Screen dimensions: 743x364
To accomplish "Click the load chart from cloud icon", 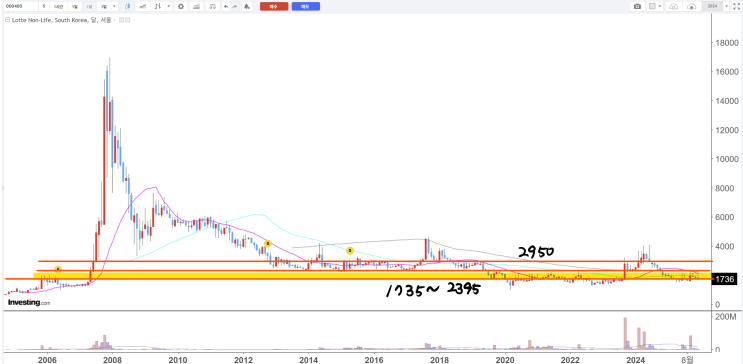I will click(x=673, y=6).
